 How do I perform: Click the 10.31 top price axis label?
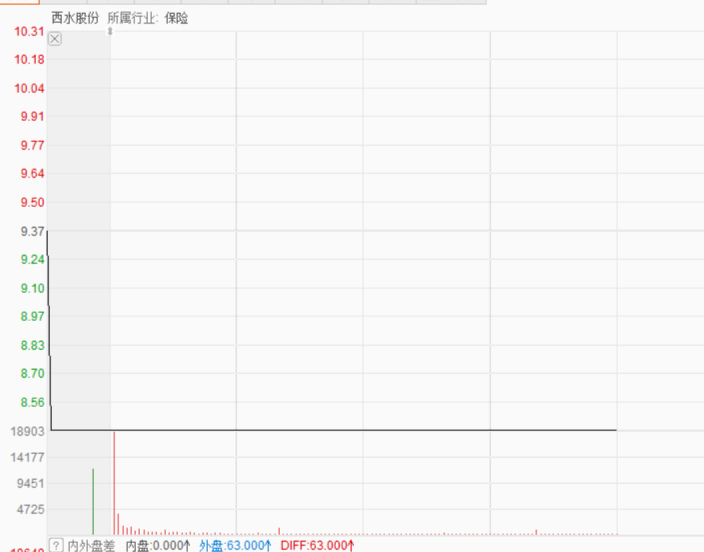[x=29, y=32]
